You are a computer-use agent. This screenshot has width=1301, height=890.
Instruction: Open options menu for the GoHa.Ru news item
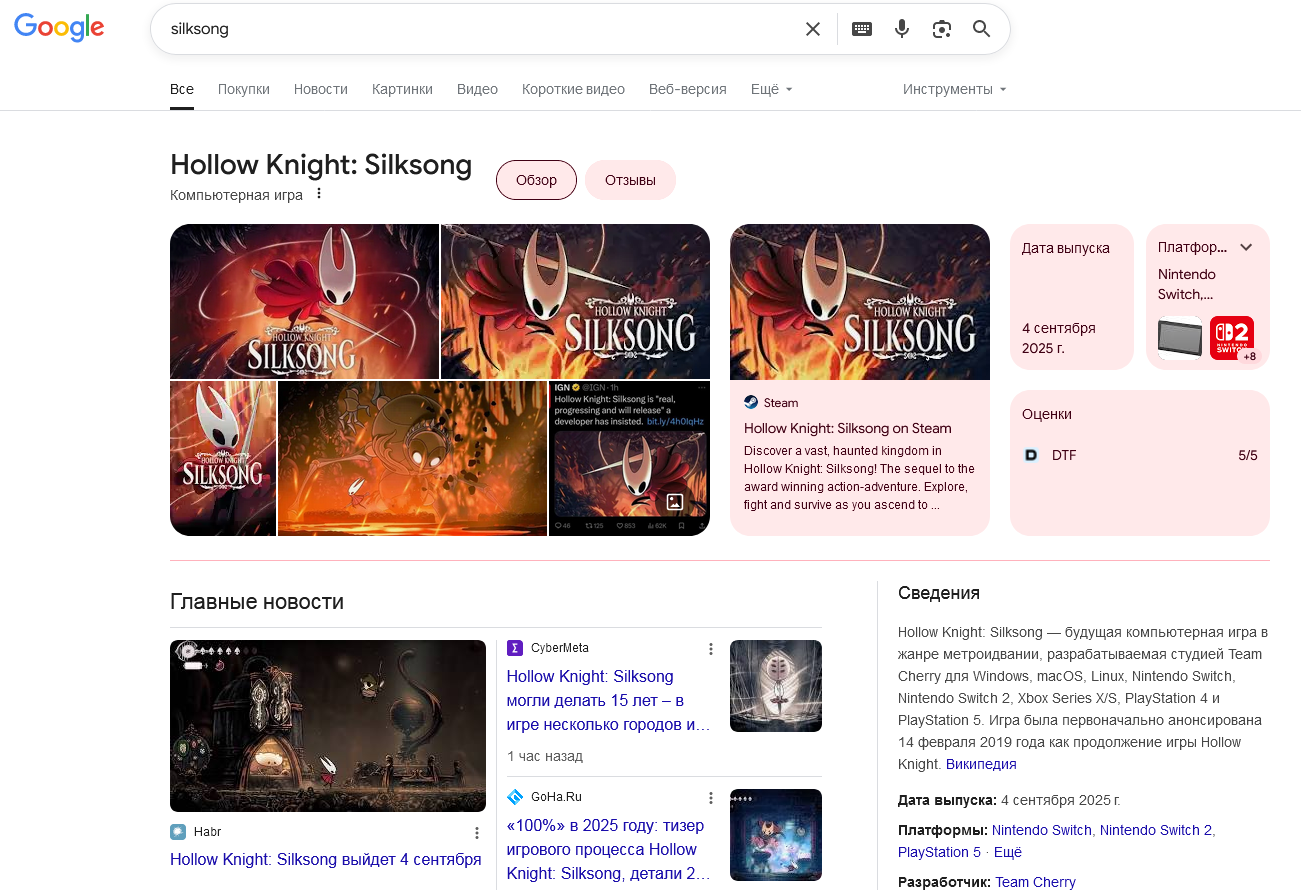click(711, 798)
